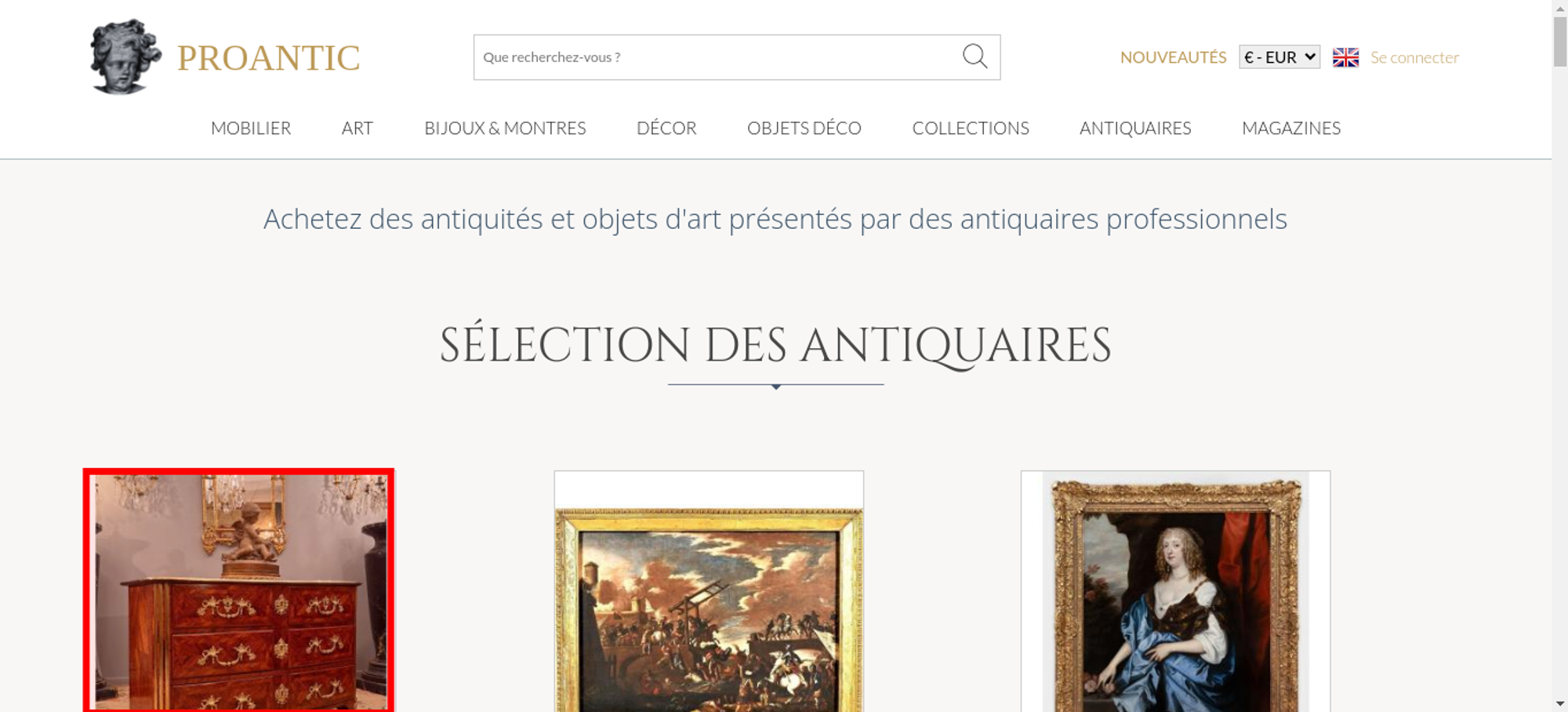The width and height of the screenshot is (1568, 712).
Task: Open the battle scene painting thumbnail
Action: (709, 591)
